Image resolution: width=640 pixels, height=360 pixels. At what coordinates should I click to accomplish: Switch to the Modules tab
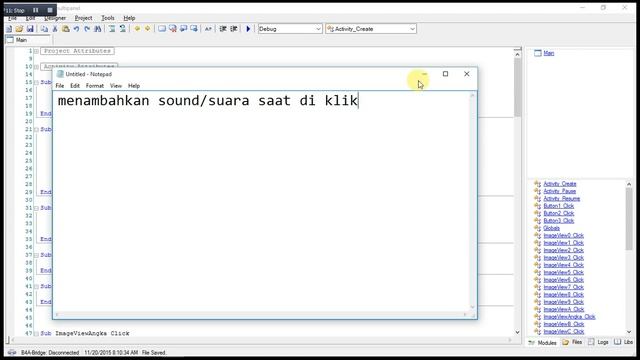[543, 342]
